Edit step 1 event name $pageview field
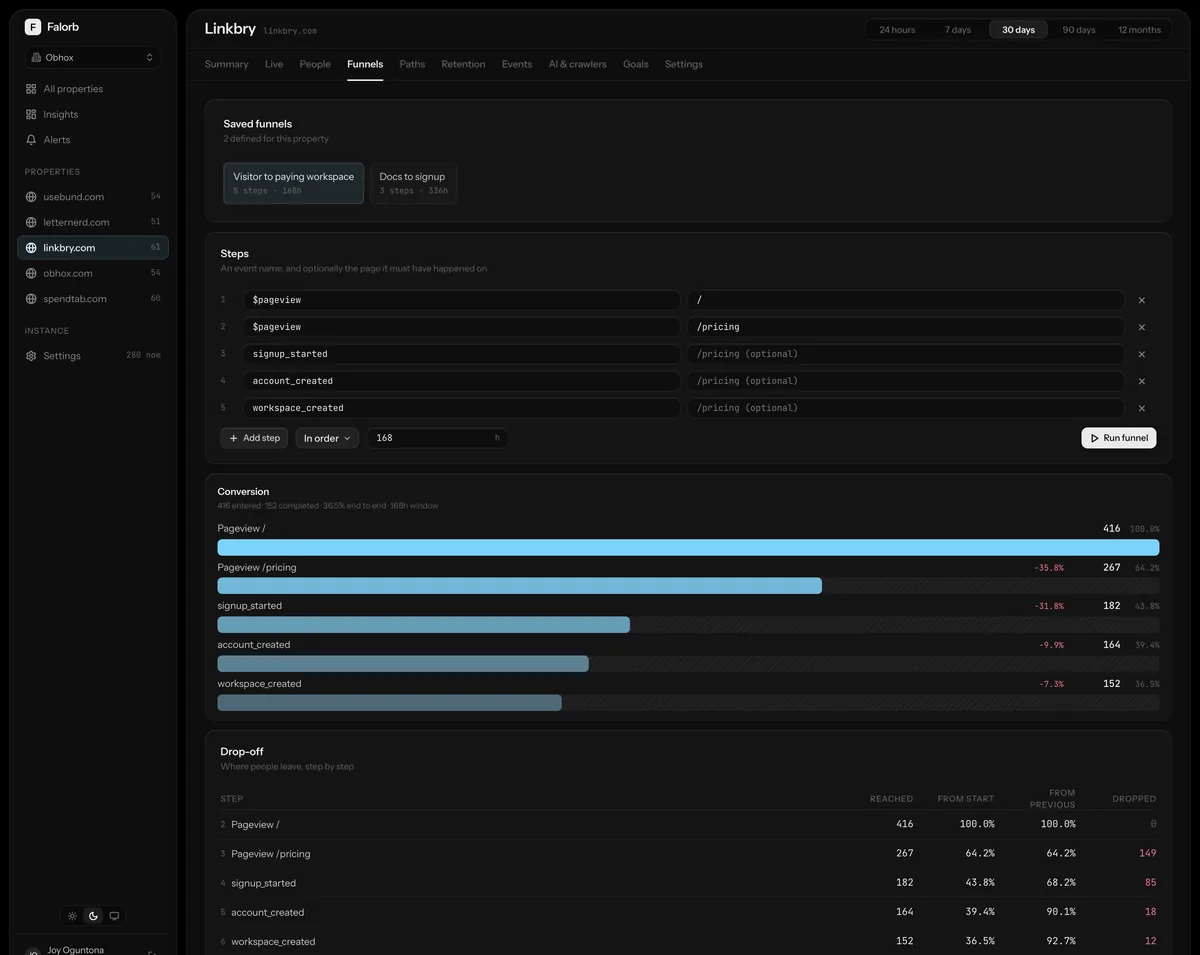The height and width of the screenshot is (955, 1200). pos(462,300)
